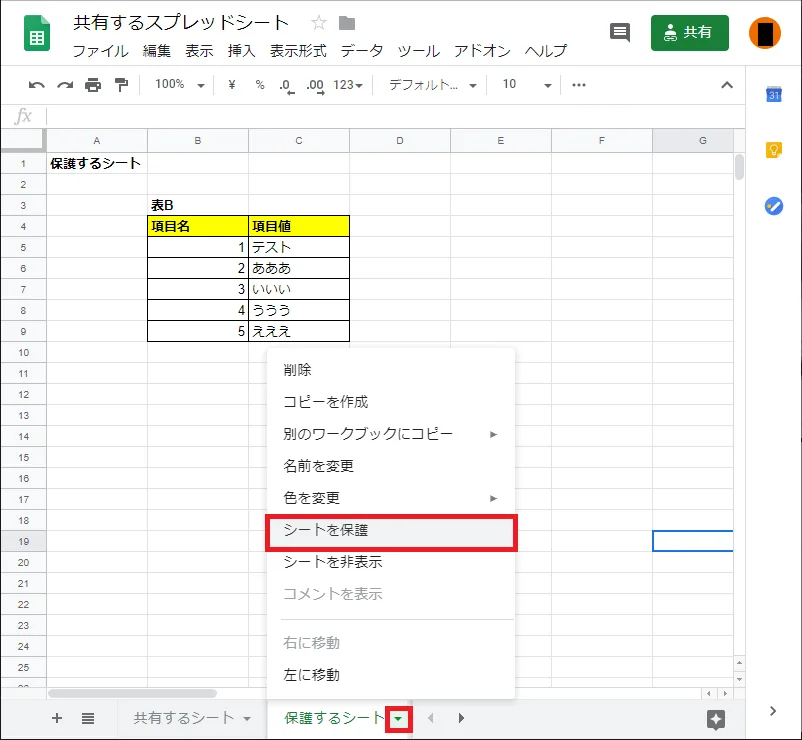Screen dimensions: 802x740
Task: Open the font size 10 dropdown
Action: pos(526,84)
